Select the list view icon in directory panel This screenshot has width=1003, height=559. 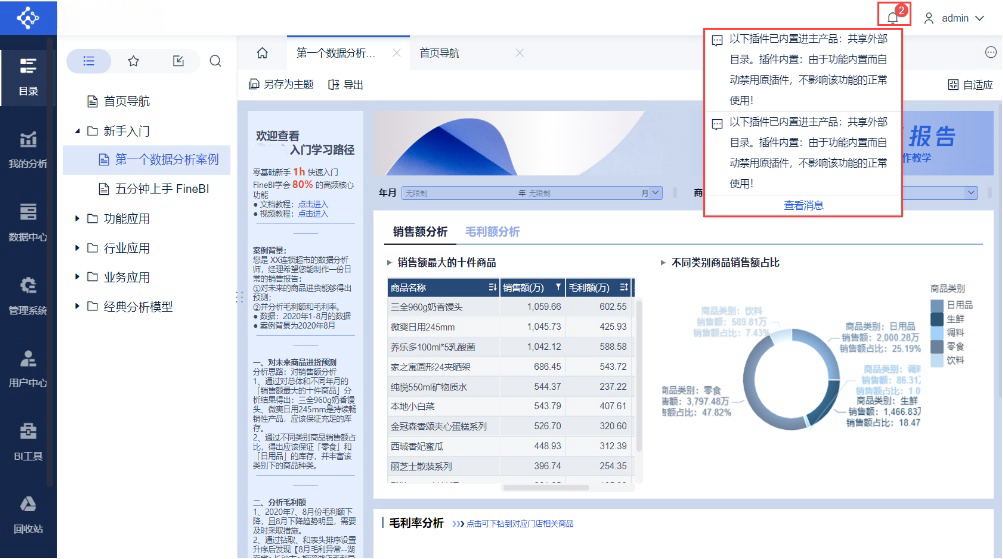click(x=89, y=61)
